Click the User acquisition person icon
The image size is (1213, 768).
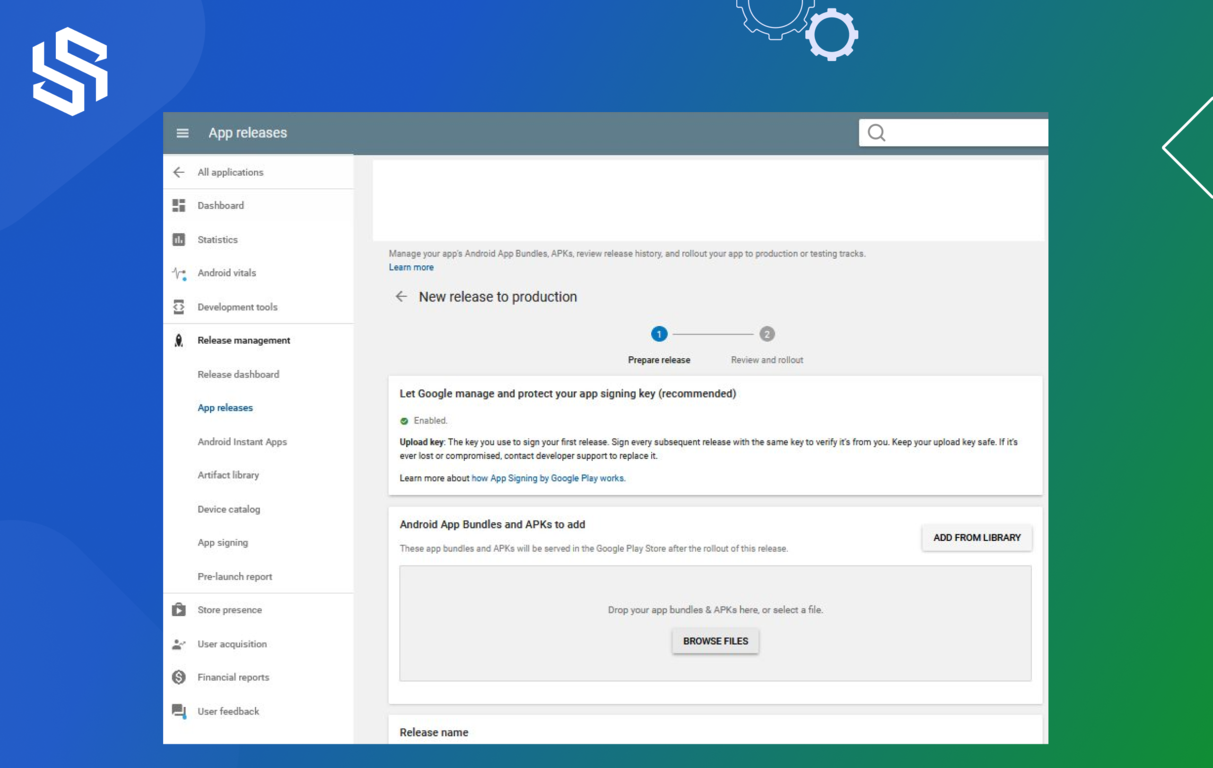coord(179,644)
